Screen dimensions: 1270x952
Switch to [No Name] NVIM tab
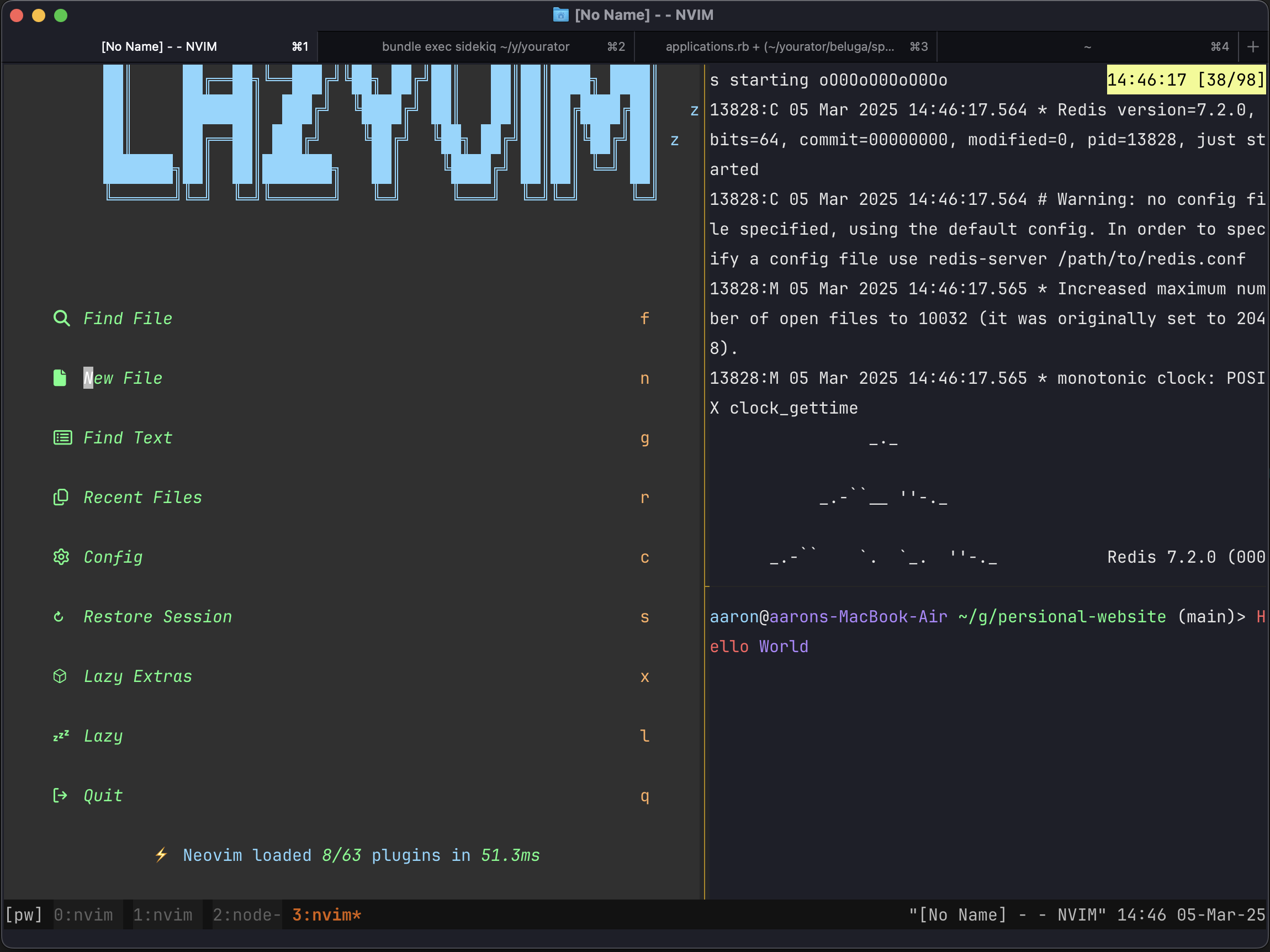160,46
